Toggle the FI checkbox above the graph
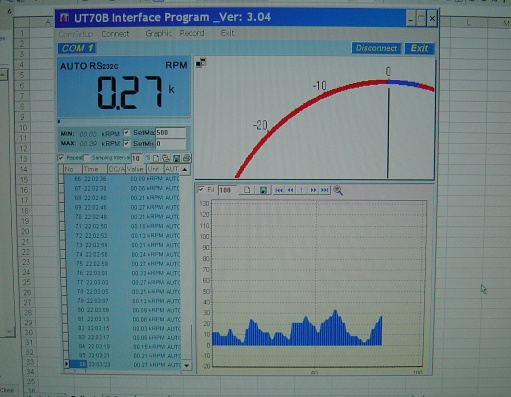Image resolution: width=511 pixels, height=397 pixels. click(201, 190)
